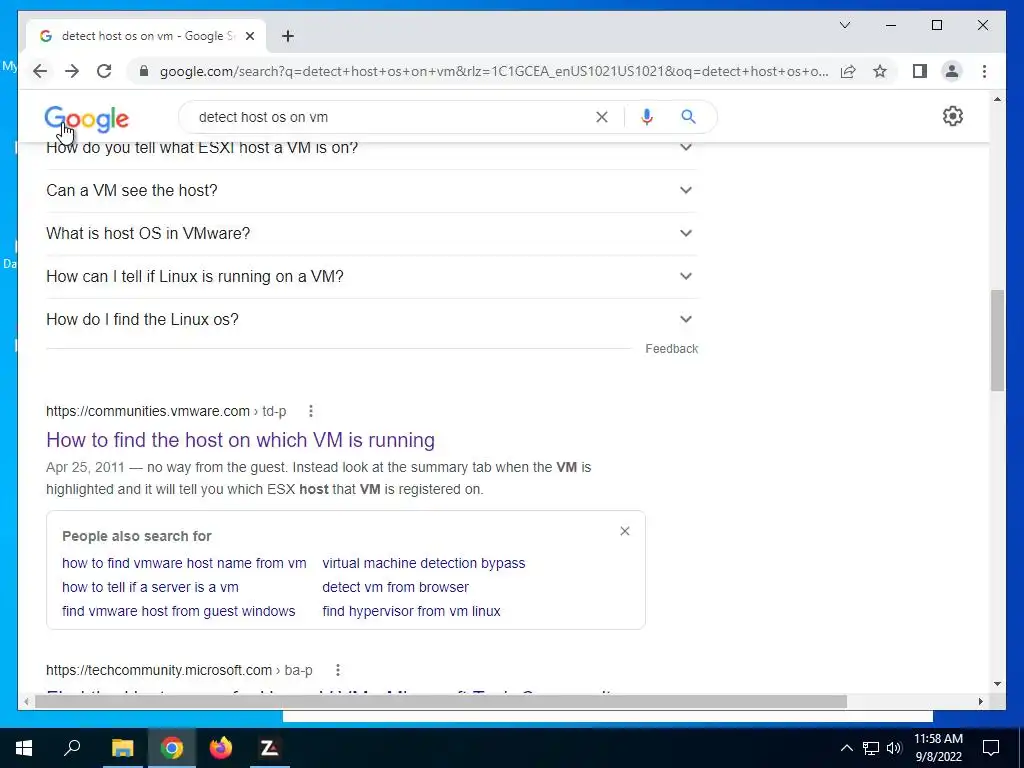Viewport: 1024px width, 768px height.
Task: Search 'find hypervisor from vm linux'
Action: (411, 611)
